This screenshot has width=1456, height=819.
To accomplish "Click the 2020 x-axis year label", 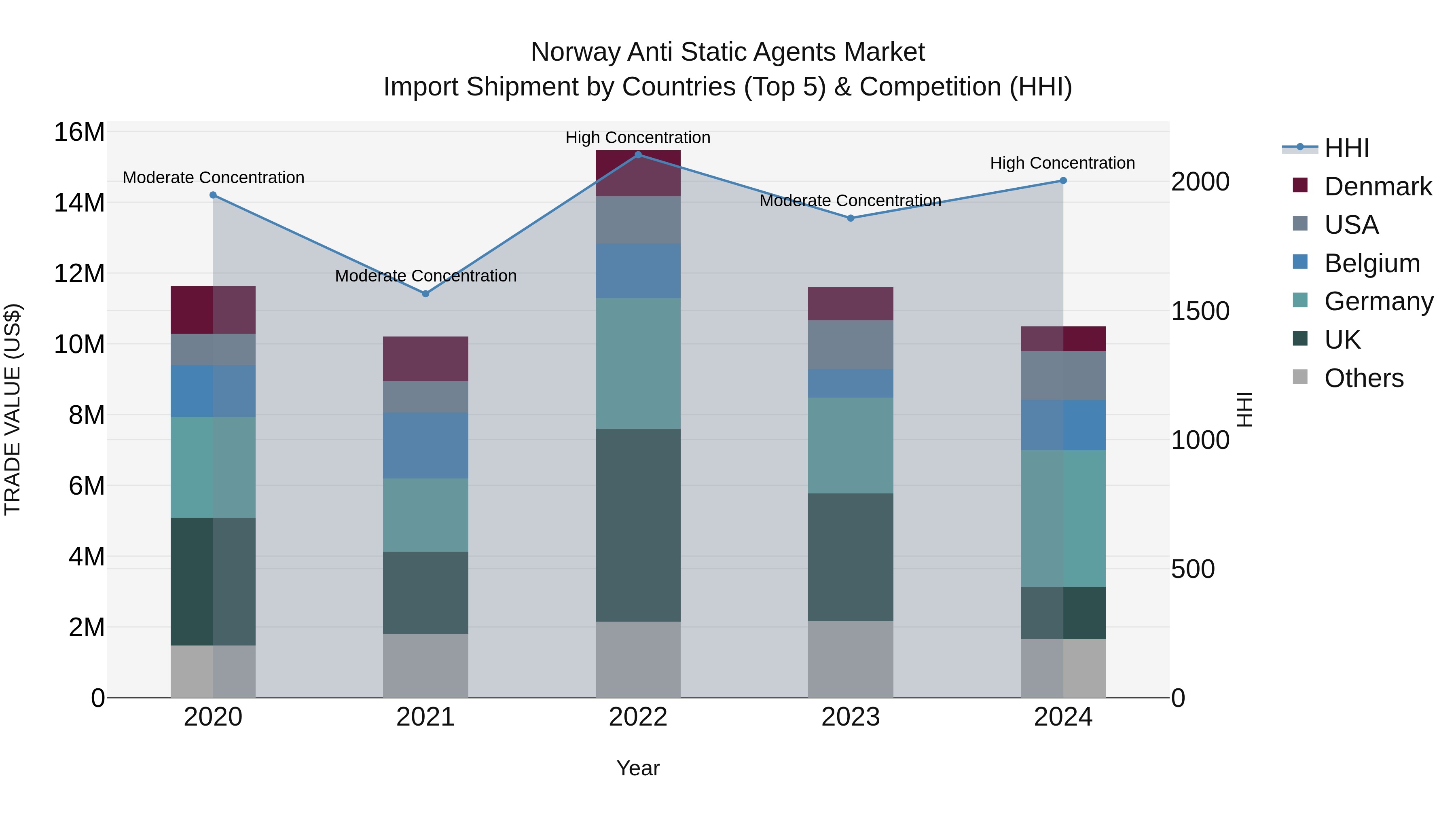I will pos(213,717).
